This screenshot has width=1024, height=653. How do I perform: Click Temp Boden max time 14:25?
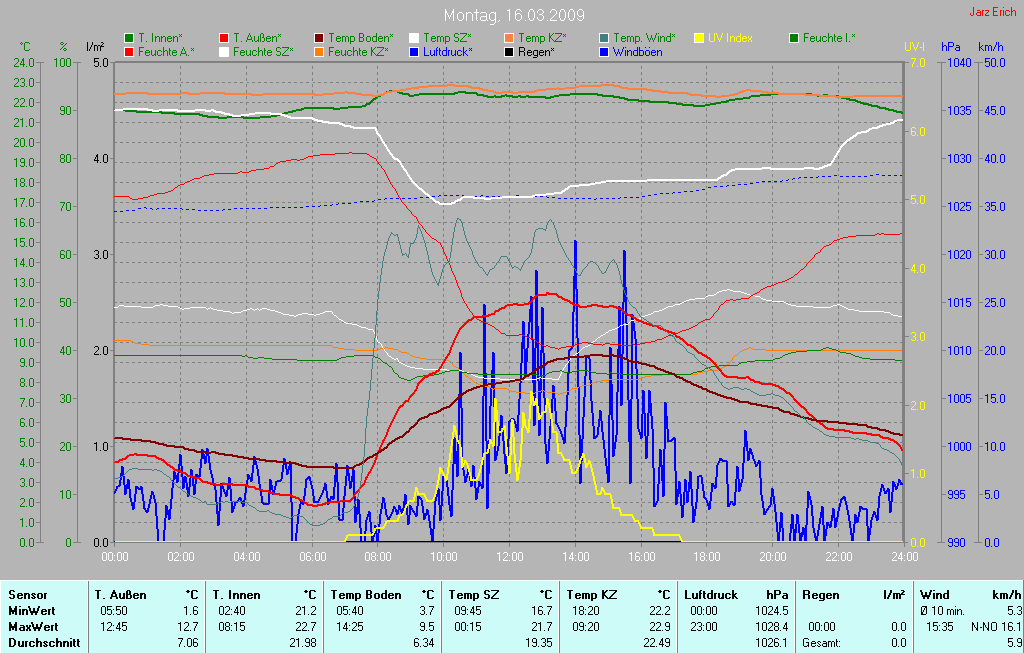[351, 627]
